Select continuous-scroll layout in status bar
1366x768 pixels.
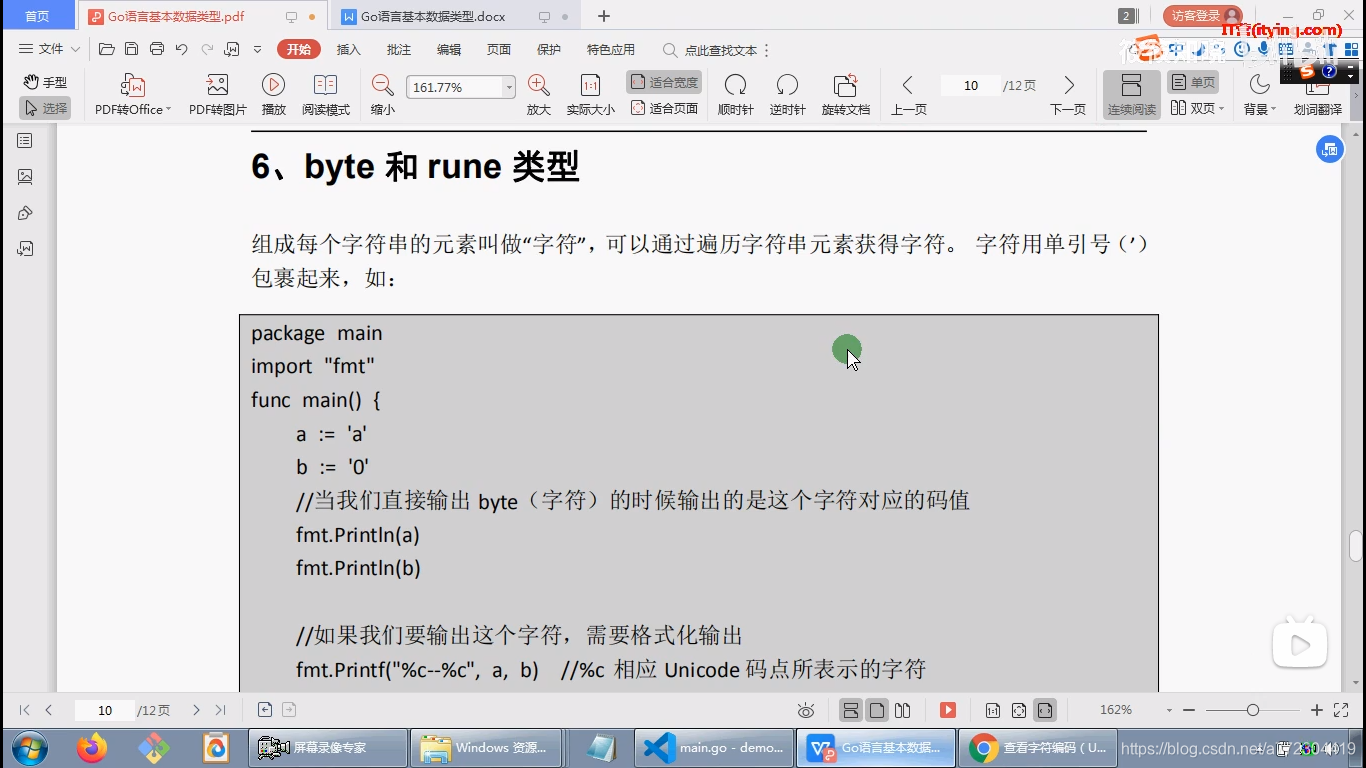click(x=851, y=710)
